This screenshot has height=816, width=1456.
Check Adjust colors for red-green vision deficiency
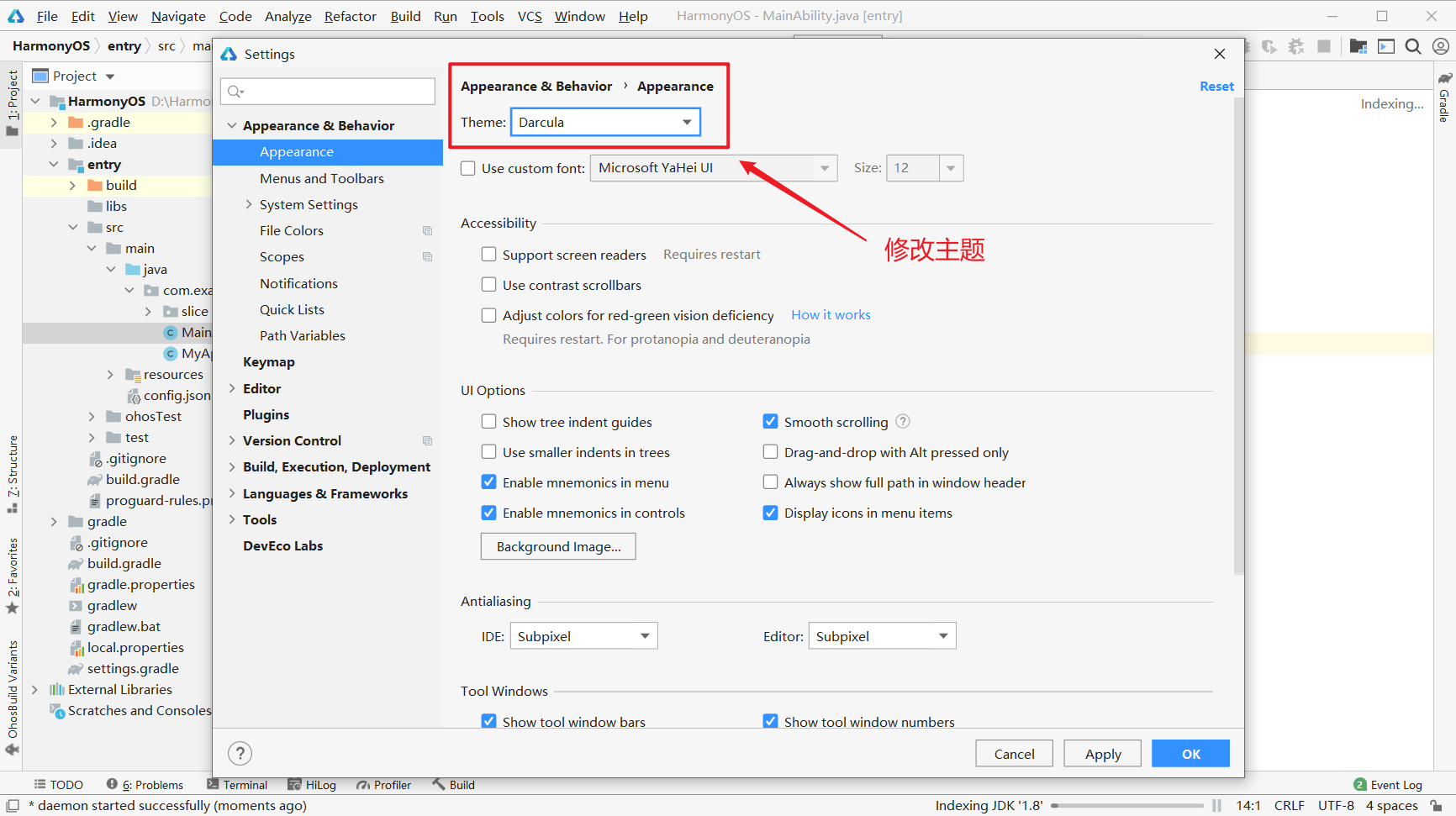click(x=488, y=315)
